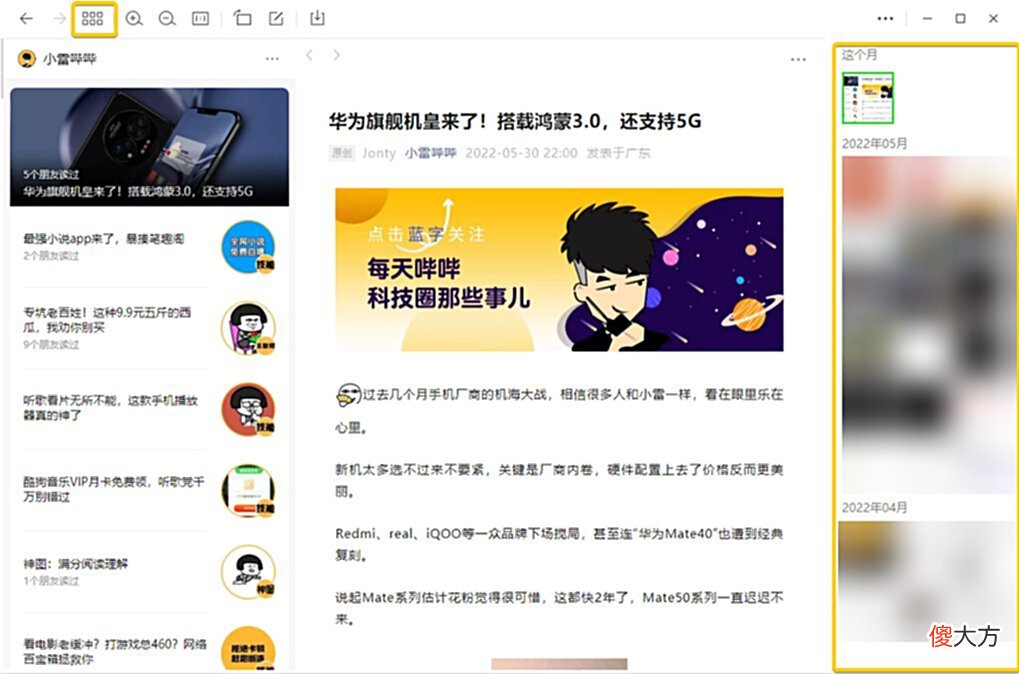Click the blue round thumbnail of the novel app article

pos(248,247)
